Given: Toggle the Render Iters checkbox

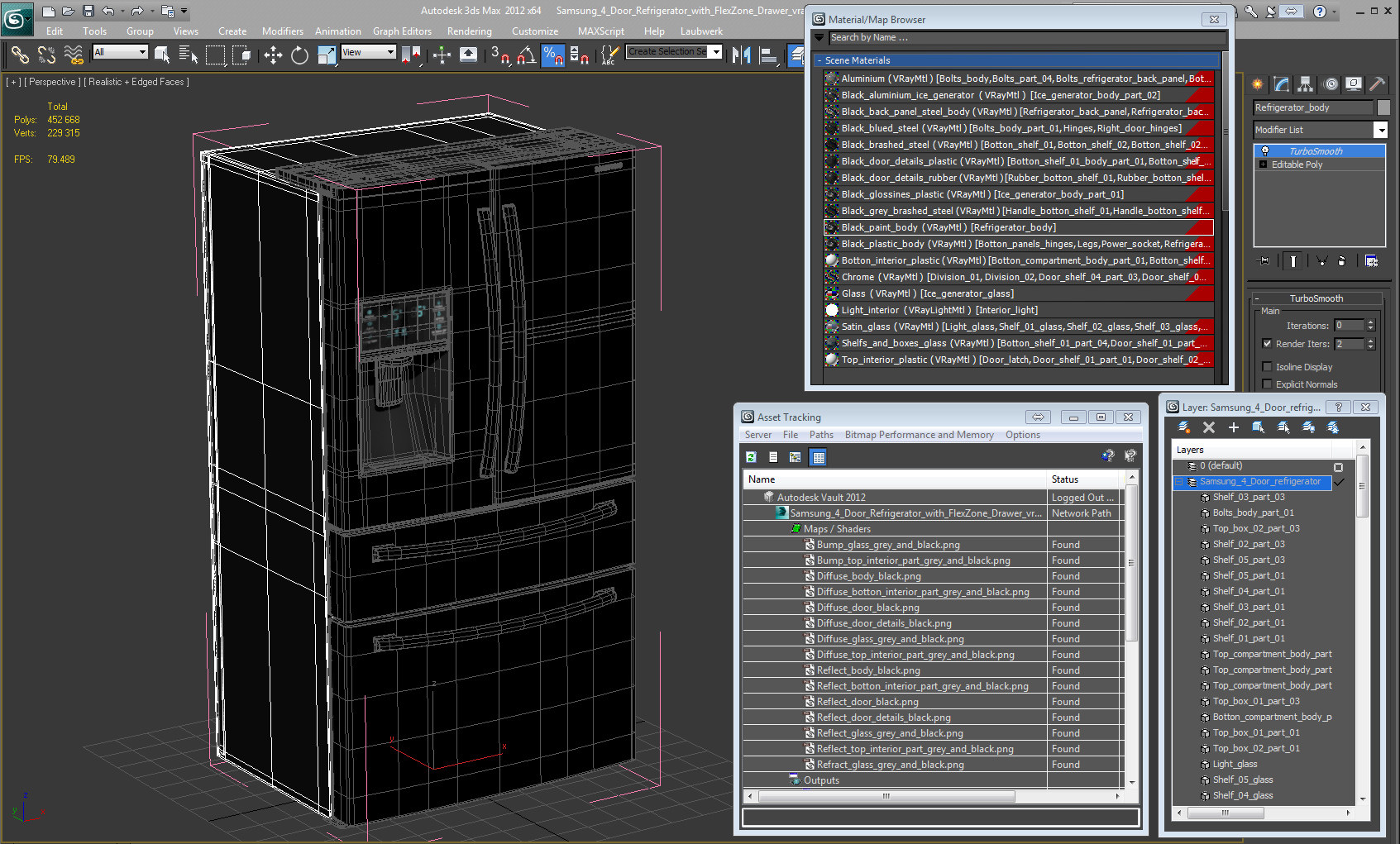Looking at the screenshot, I should tap(1267, 344).
